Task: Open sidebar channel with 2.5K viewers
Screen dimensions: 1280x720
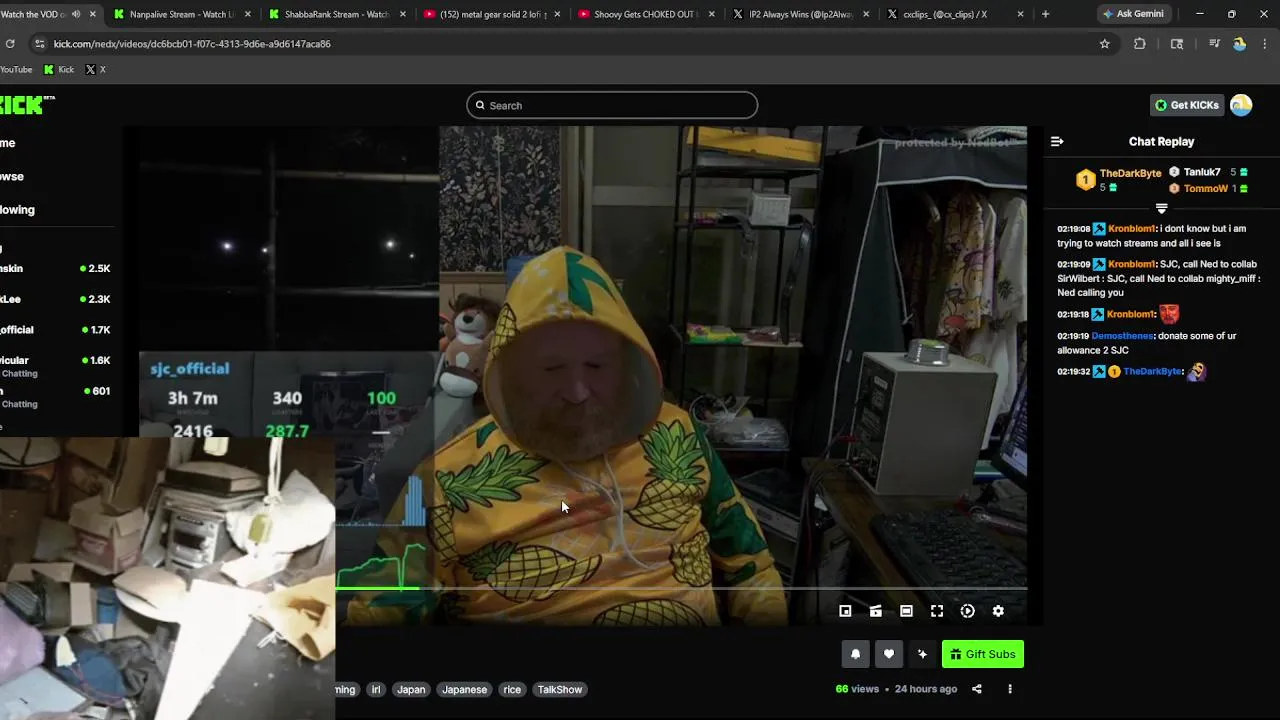Action: (x=57, y=268)
